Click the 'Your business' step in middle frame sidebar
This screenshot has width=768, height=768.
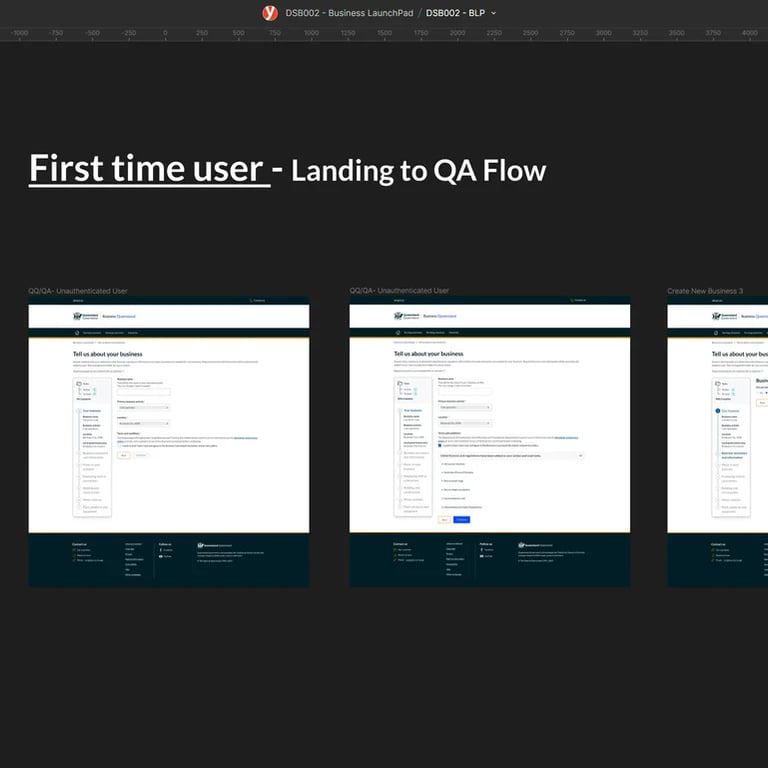[412, 410]
